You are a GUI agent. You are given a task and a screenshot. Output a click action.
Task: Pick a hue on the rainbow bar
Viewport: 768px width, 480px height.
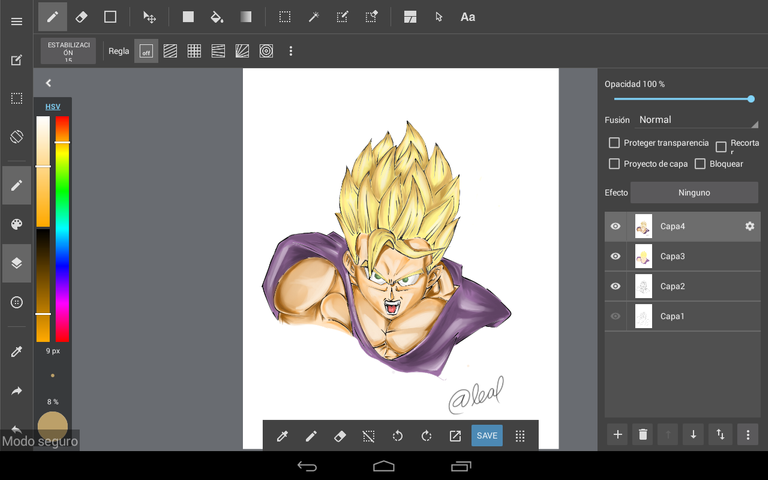62,229
